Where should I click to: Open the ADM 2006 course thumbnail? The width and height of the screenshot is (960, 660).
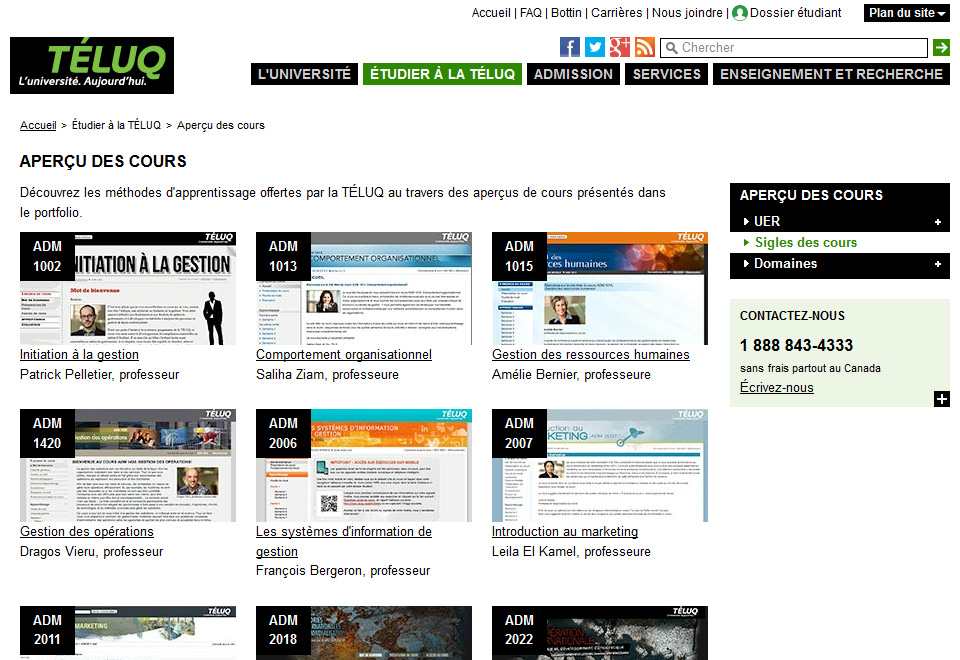click(x=364, y=465)
